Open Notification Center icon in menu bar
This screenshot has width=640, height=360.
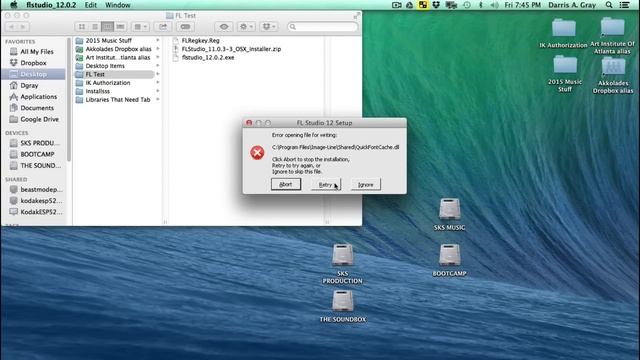coord(624,5)
